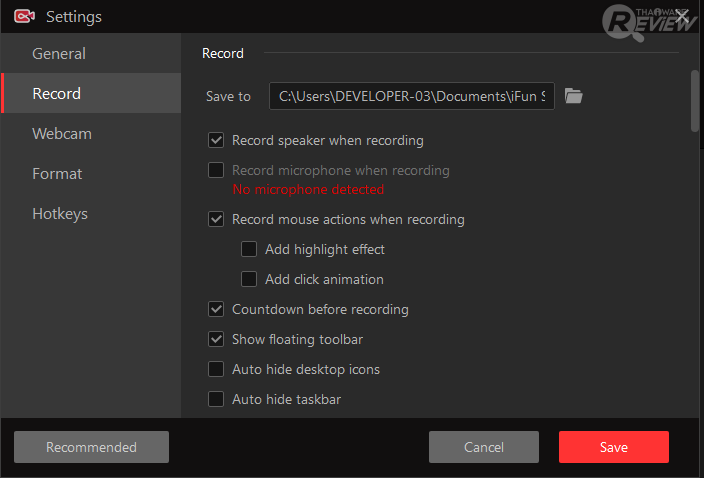Screen dimensions: 704x478
Task: Click the settings panel vertical scrollbar
Action: pyautogui.click(x=695, y=101)
